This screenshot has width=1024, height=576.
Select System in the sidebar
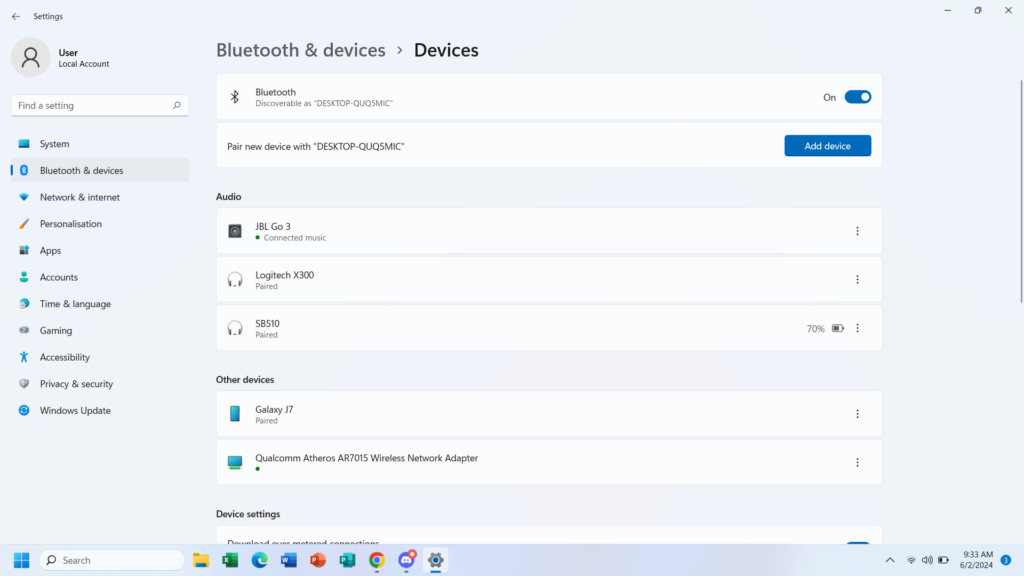click(54, 144)
